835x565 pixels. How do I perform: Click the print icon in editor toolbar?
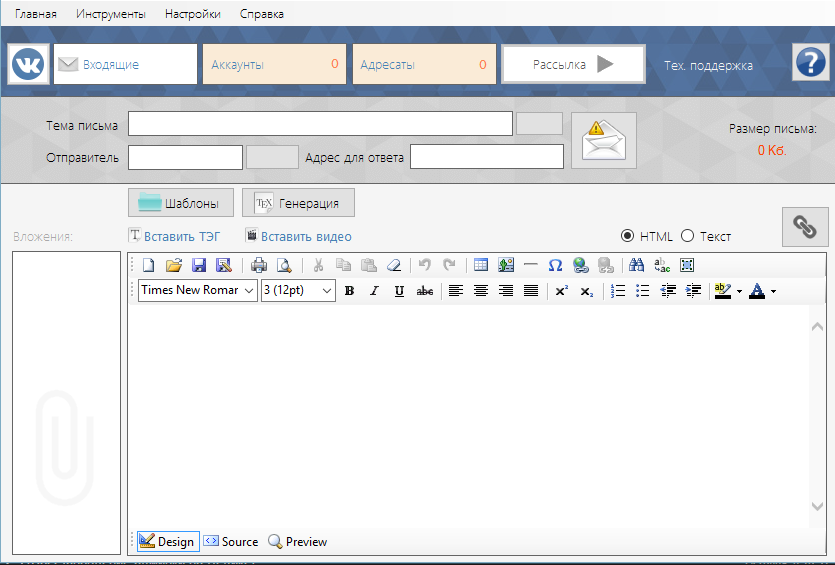[259, 265]
